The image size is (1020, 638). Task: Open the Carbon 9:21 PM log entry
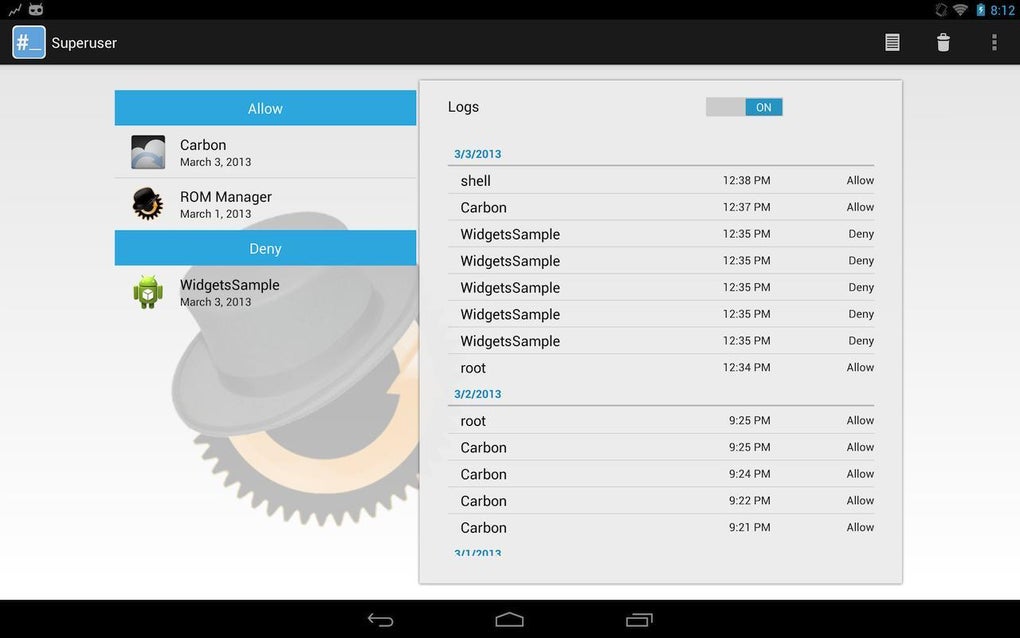[661, 527]
